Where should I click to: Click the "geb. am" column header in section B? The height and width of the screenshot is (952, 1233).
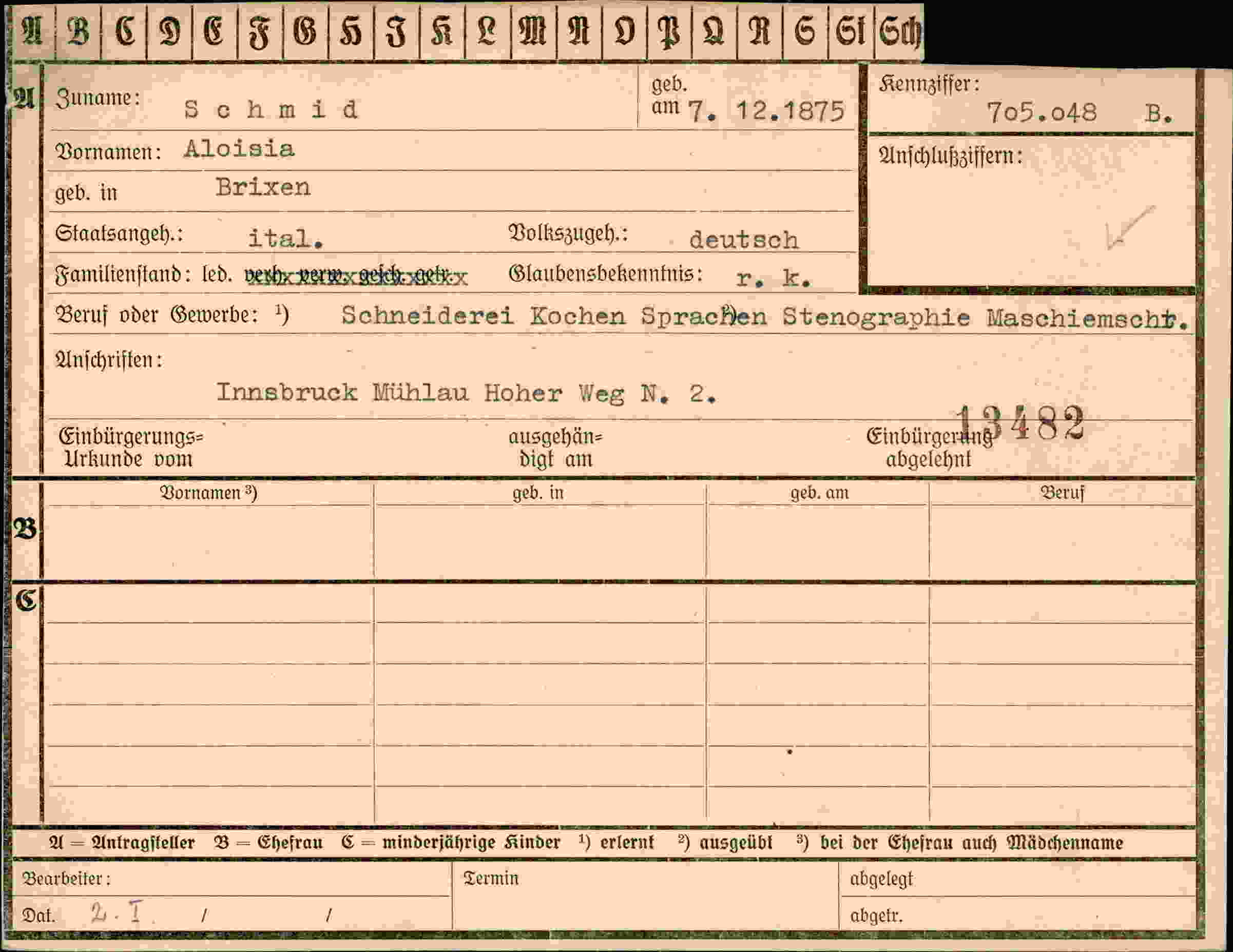[x=819, y=493]
